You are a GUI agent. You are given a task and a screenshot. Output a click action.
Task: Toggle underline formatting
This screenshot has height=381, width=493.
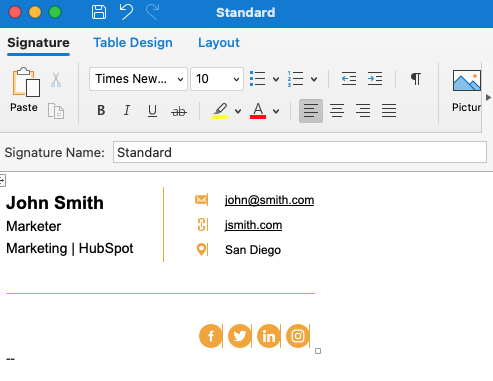point(152,111)
